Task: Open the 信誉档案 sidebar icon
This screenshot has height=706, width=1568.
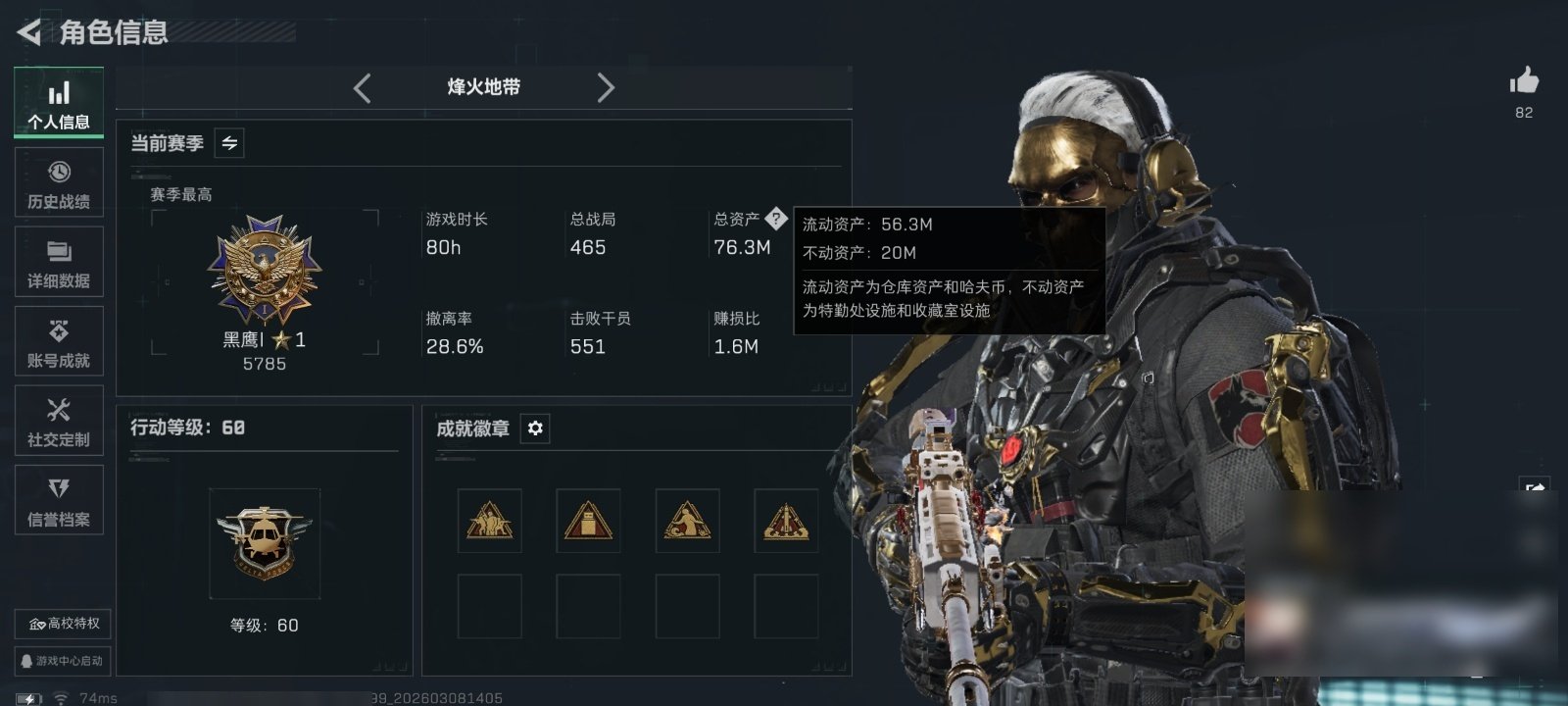Action: click(x=59, y=500)
